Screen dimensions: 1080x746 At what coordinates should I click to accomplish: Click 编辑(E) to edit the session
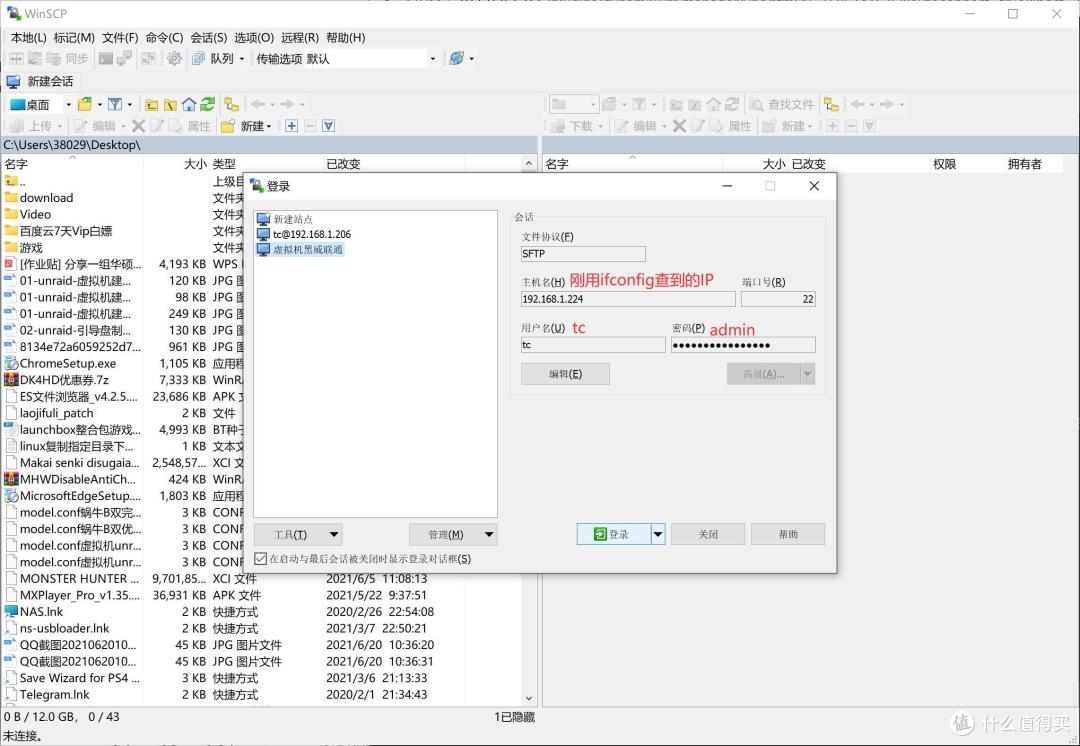[x=565, y=373]
